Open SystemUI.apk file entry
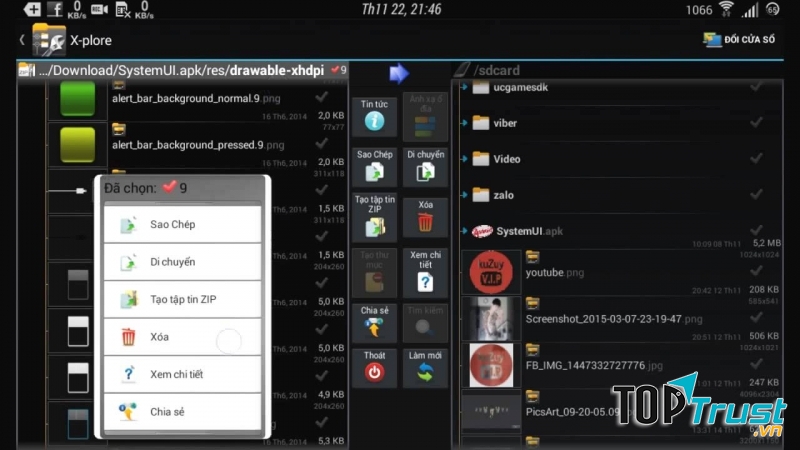 pyautogui.click(x=517, y=231)
